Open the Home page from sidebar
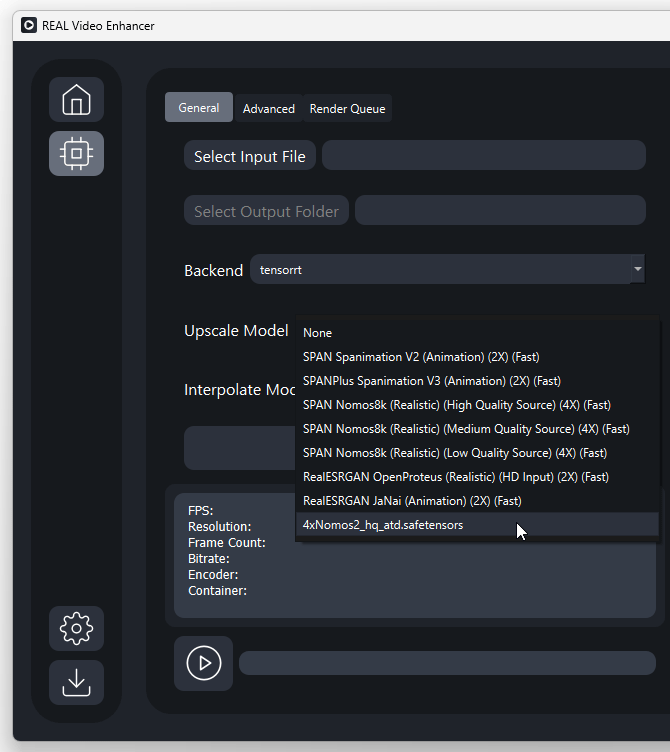The image size is (670, 752). tap(76, 100)
